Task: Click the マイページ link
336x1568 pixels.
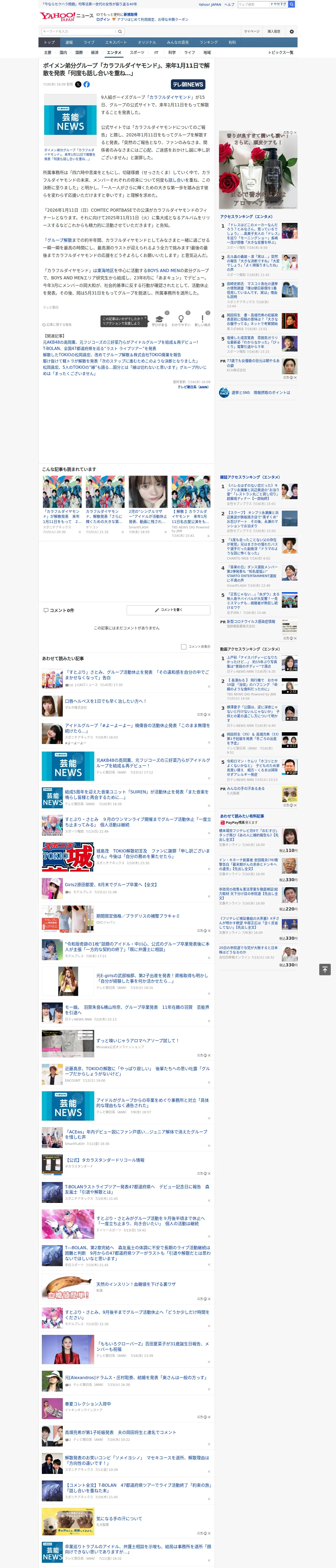Action: point(251,32)
